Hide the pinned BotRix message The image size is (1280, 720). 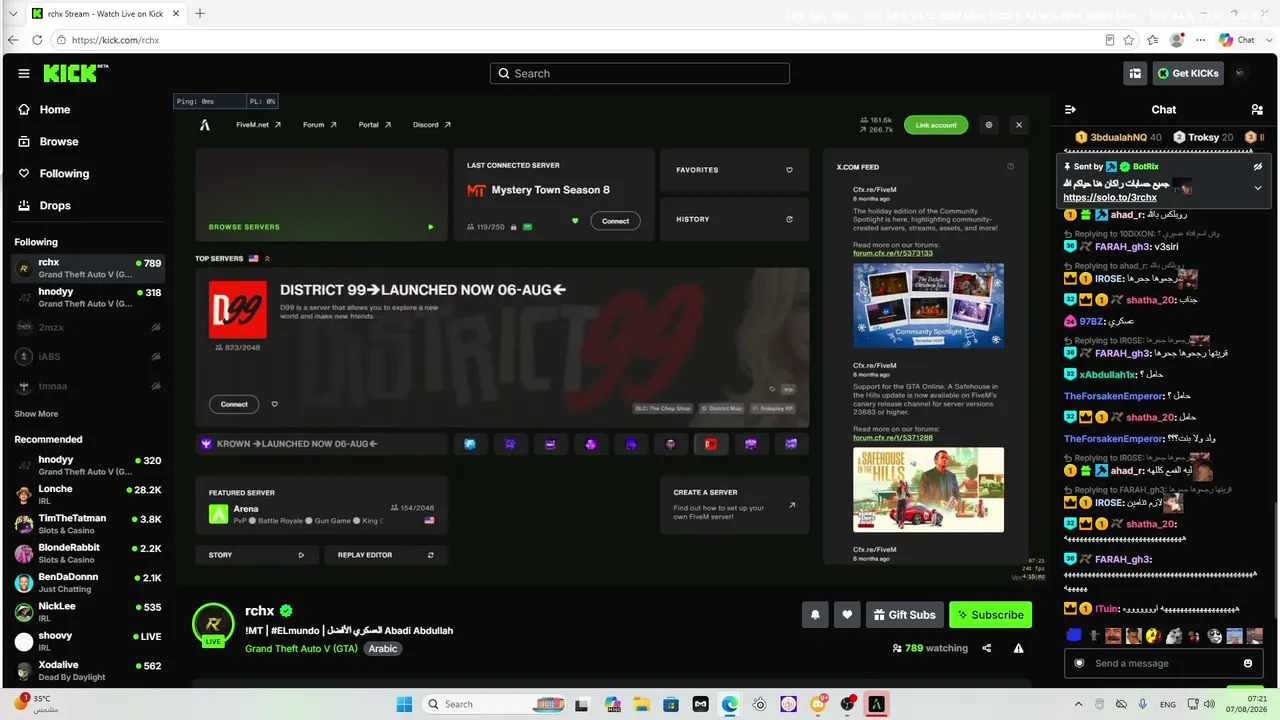1258,166
